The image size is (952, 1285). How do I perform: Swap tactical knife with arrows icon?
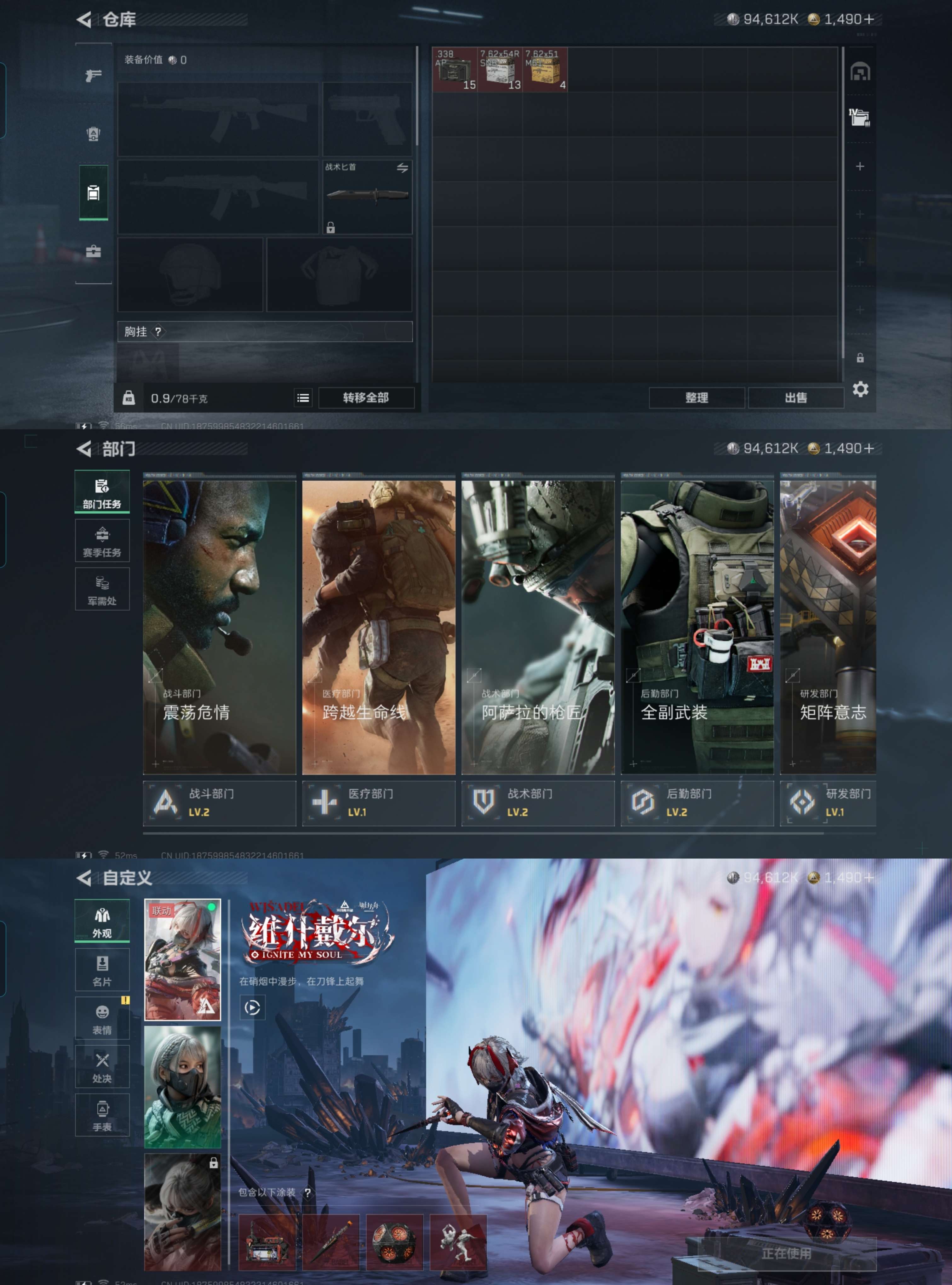click(x=402, y=168)
